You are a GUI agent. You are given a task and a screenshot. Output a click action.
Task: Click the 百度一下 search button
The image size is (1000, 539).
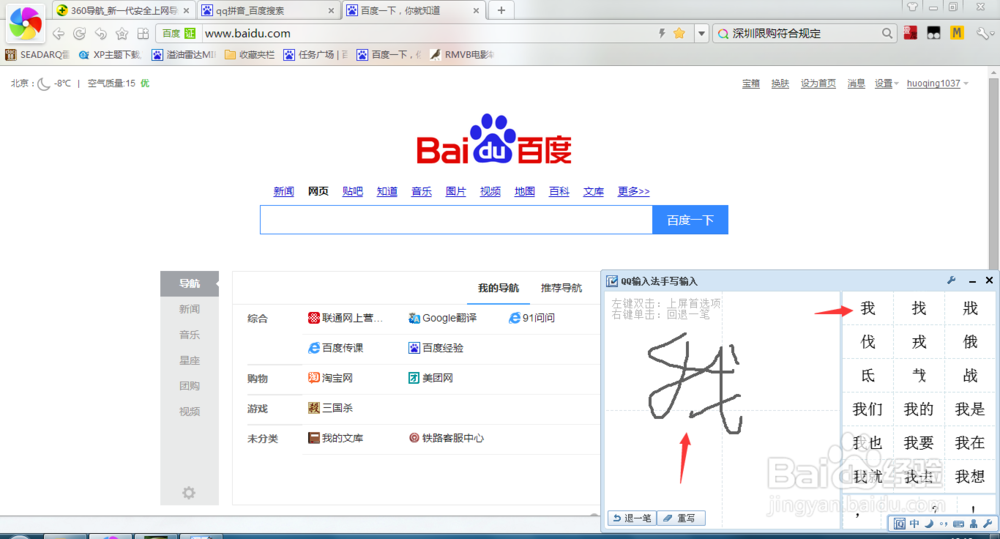tap(690, 220)
